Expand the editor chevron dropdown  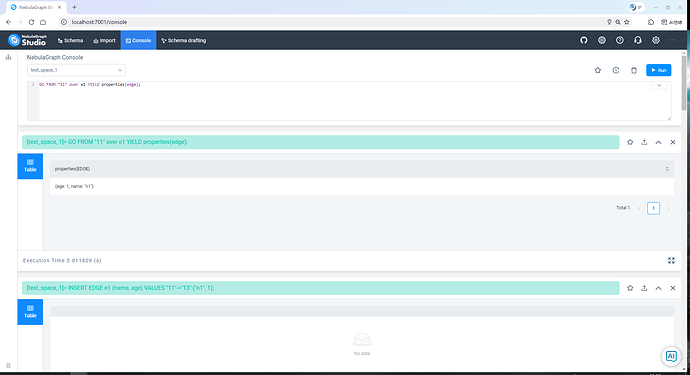click(659, 85)
